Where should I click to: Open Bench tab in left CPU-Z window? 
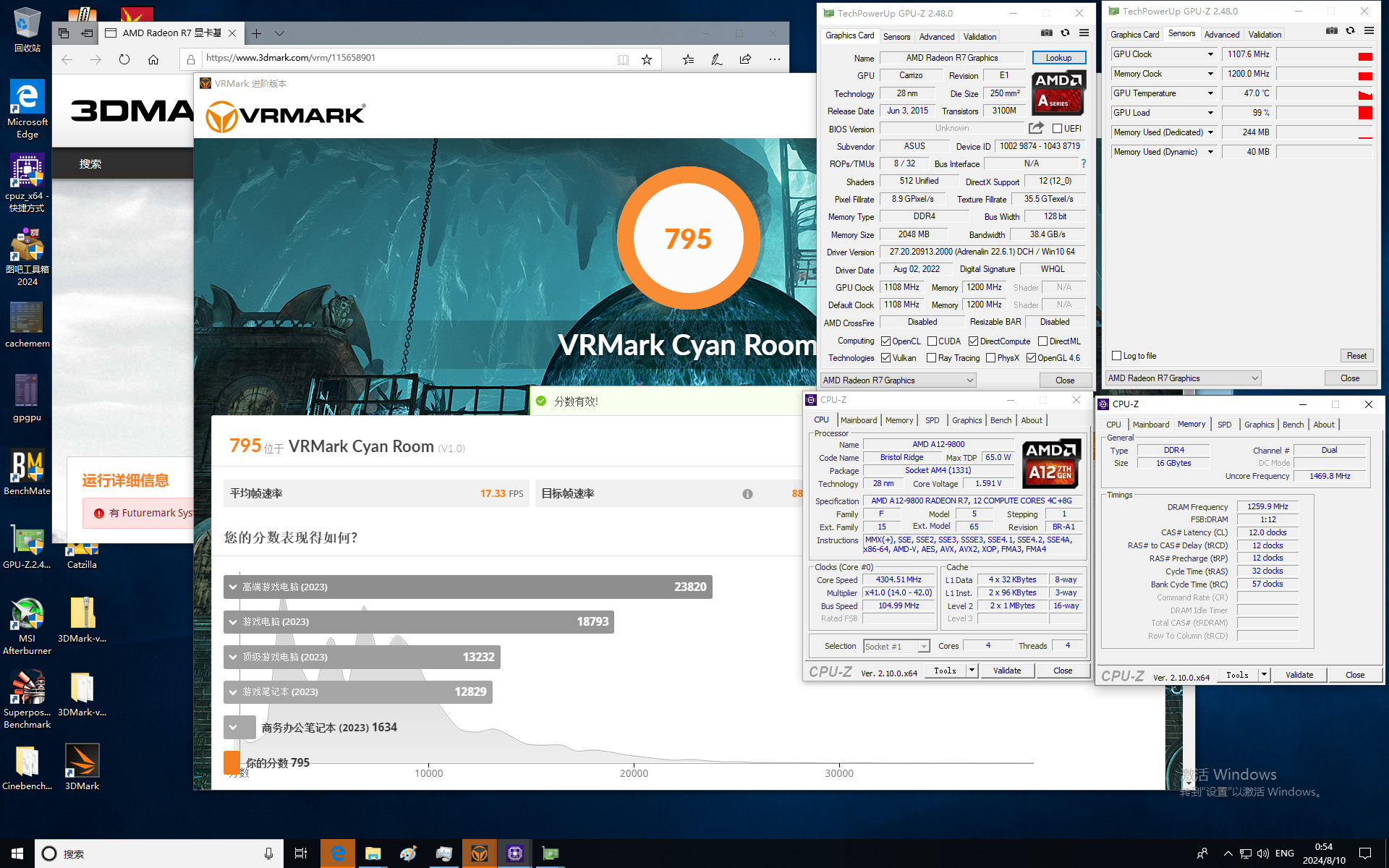tap(1001, 420)
